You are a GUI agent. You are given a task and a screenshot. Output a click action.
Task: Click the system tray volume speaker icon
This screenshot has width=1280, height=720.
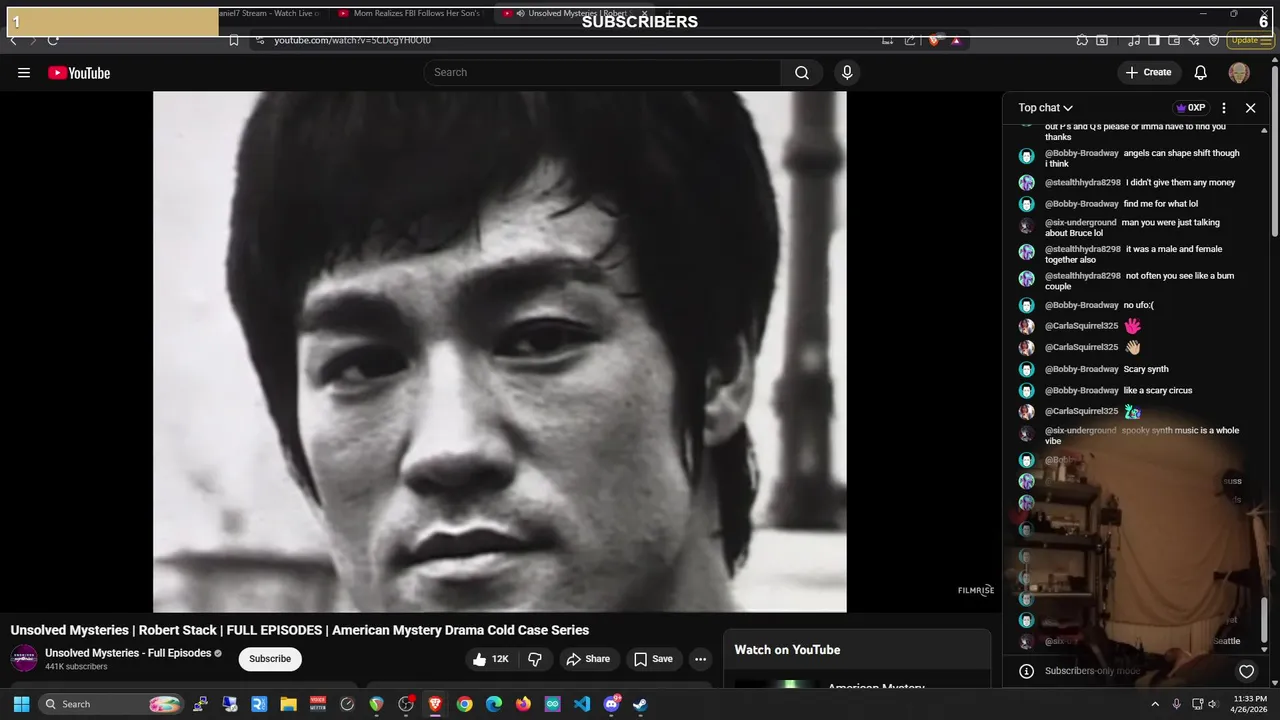point(1213,704)
